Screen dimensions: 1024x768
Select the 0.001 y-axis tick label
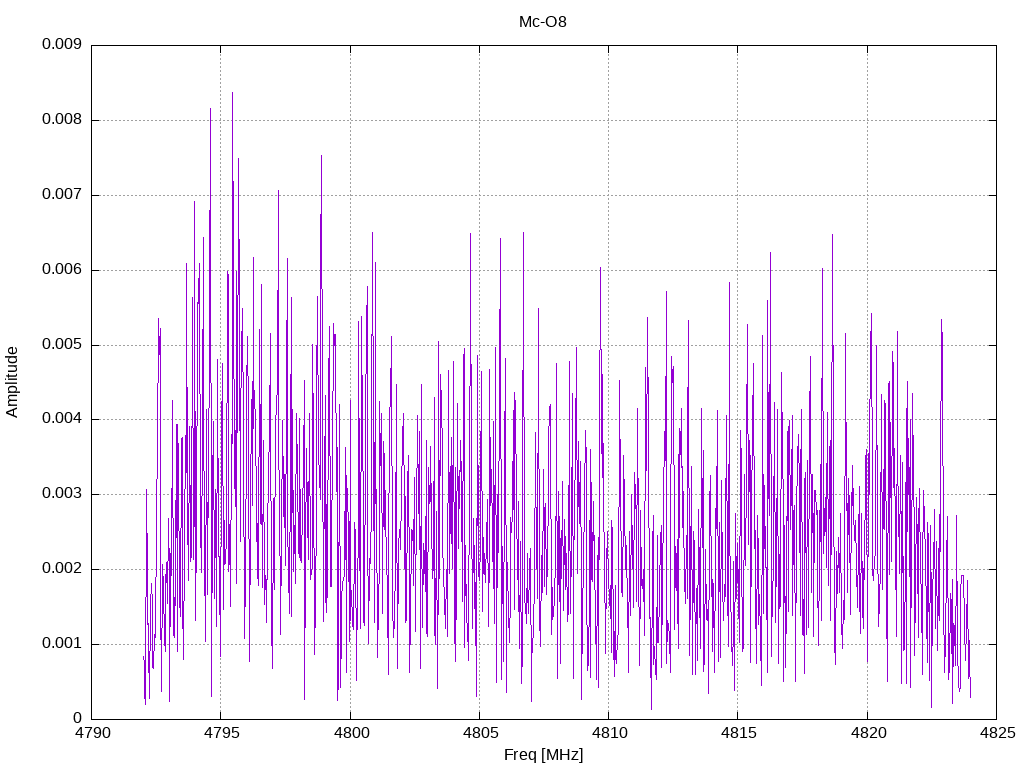tap(61, 644)
